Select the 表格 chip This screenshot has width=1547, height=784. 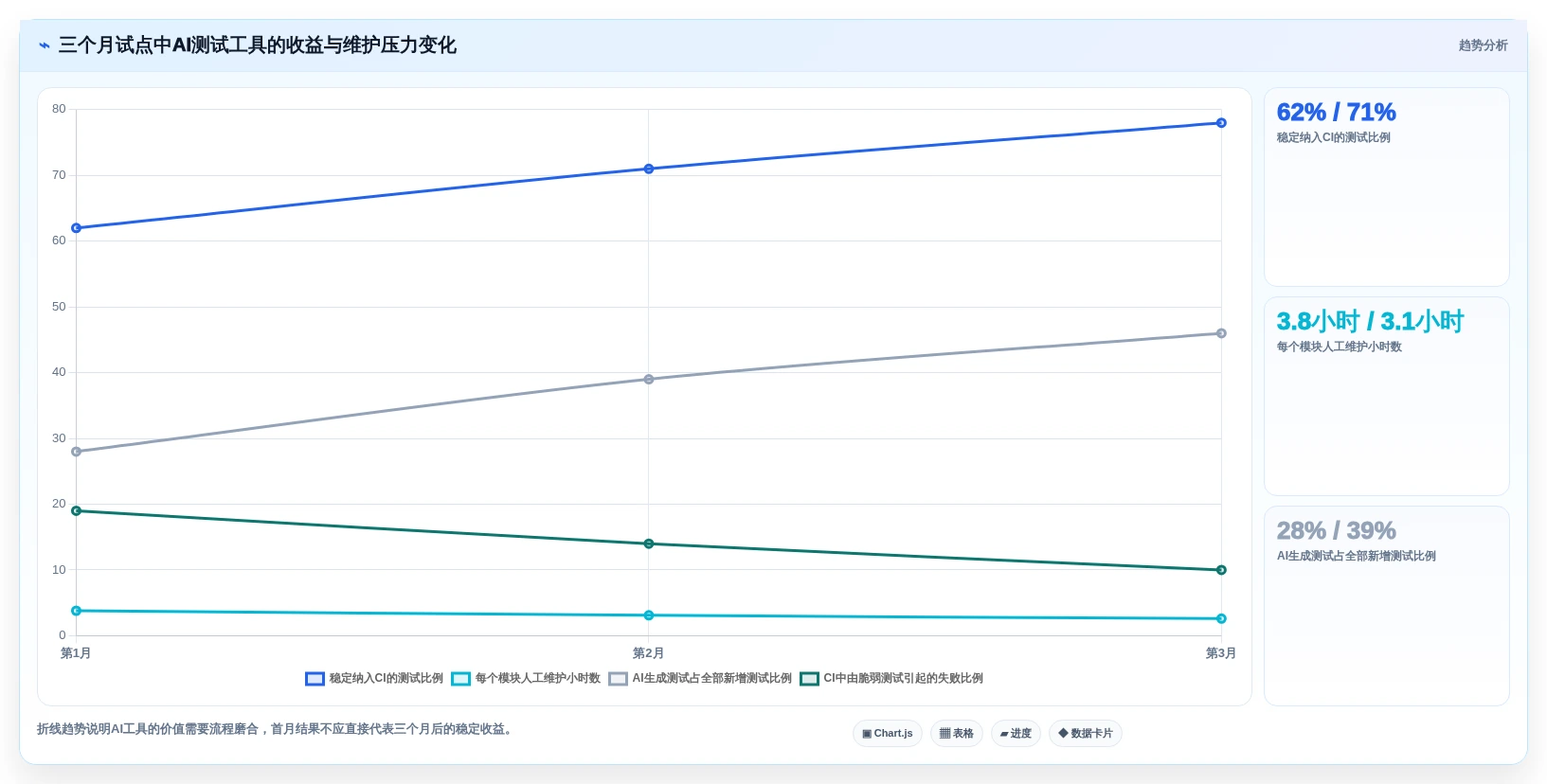coord(957,734)
